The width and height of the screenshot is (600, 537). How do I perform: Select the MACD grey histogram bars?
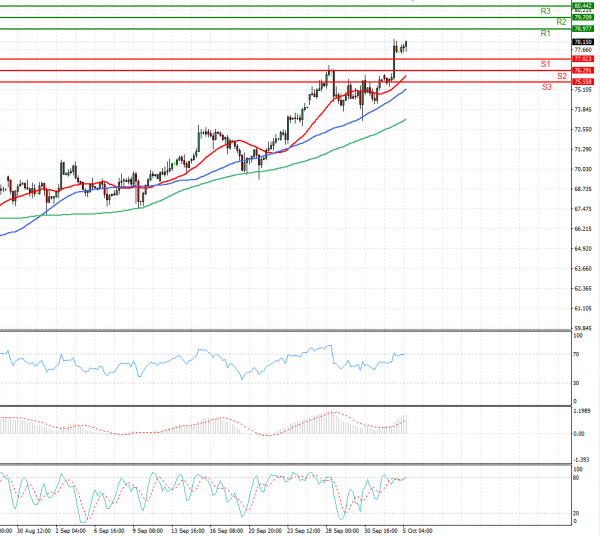(x=203, y=426)
